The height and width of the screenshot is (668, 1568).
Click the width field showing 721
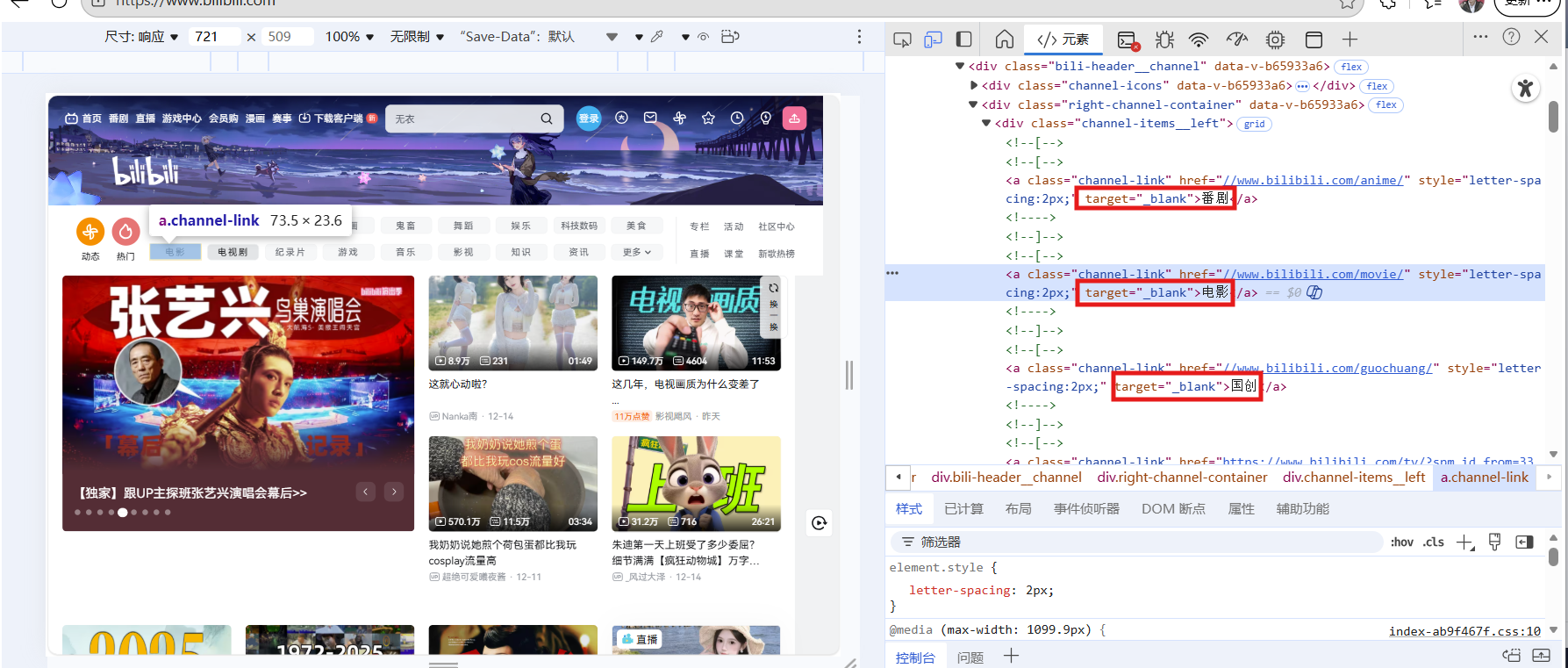point(215,37)
